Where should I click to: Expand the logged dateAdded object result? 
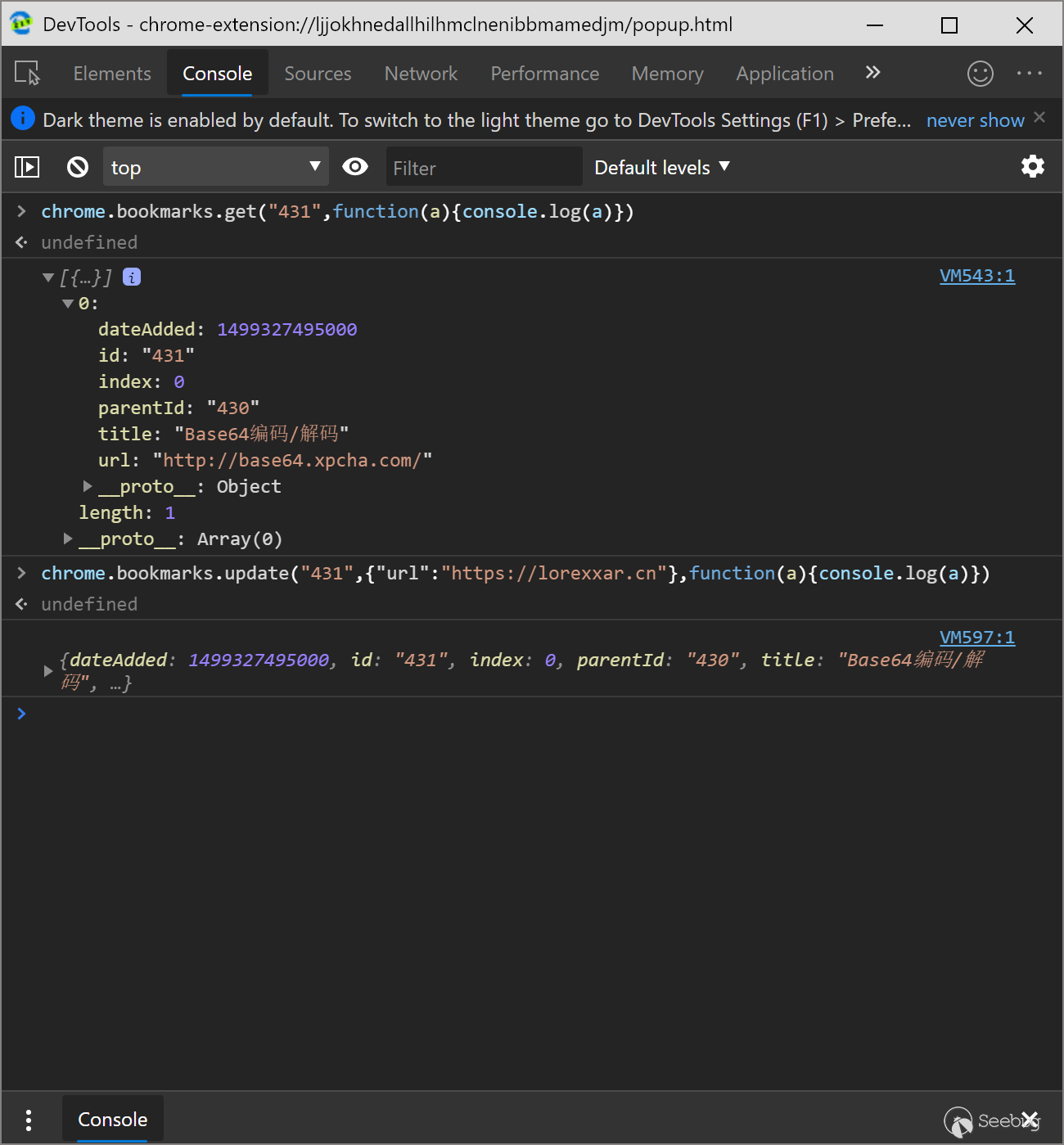click(48, 671)
